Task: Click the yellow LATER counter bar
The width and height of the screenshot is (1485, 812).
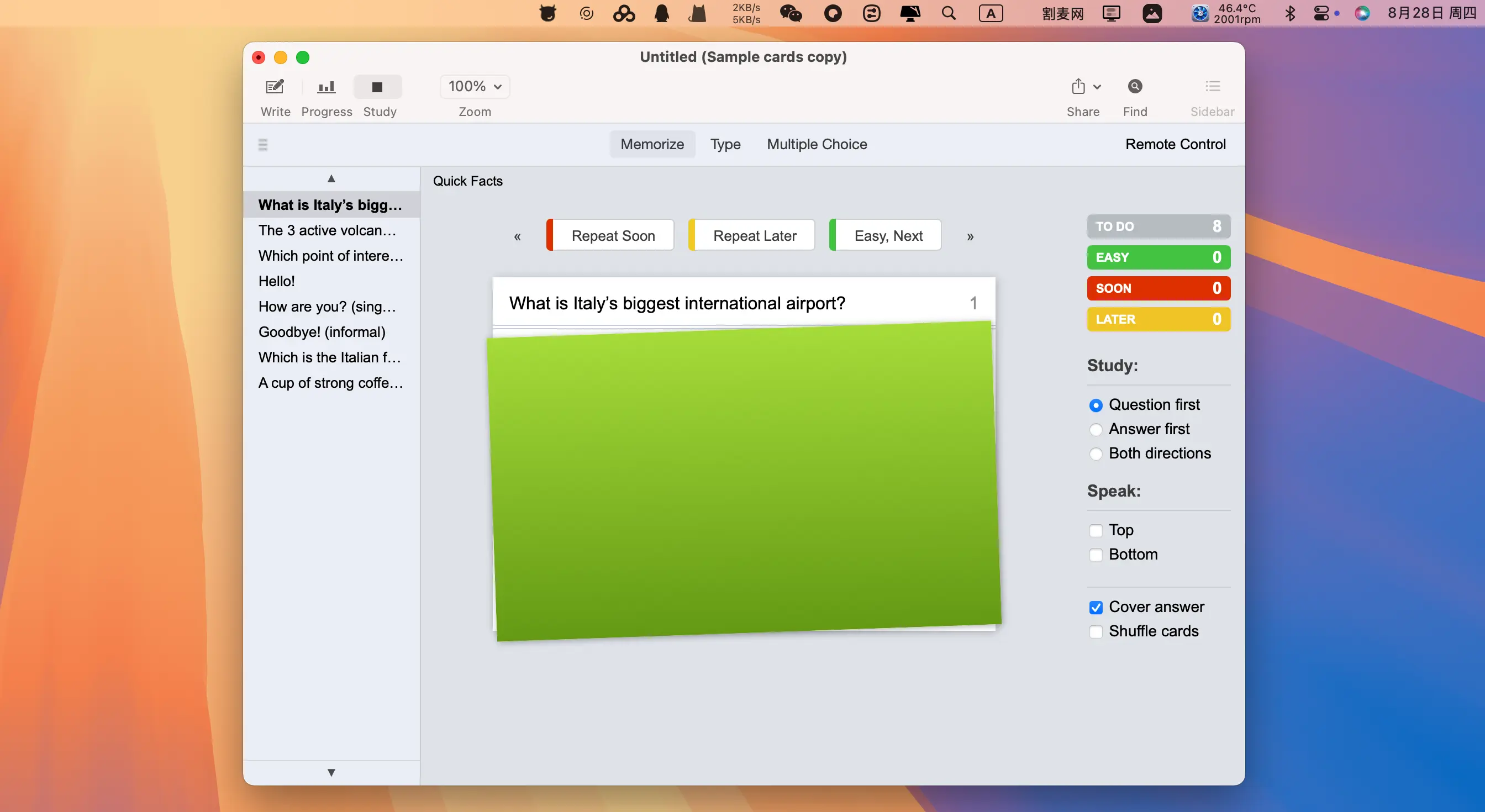Action: 1158,319
